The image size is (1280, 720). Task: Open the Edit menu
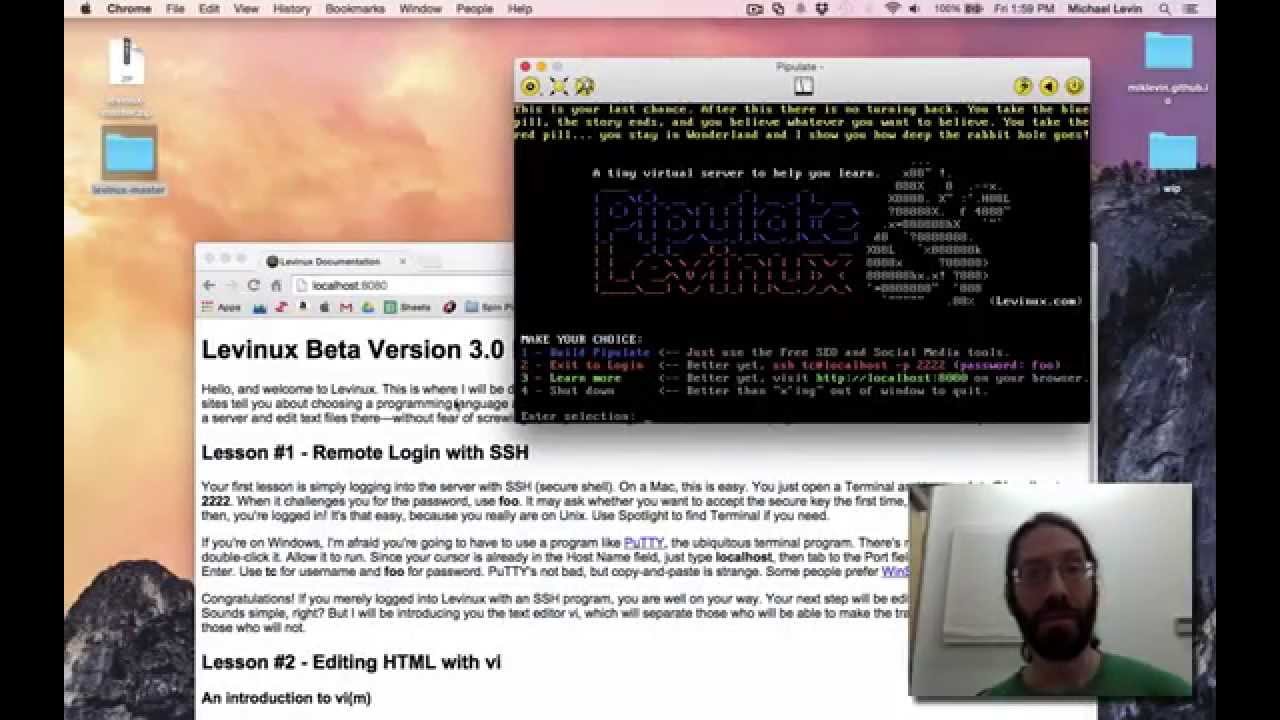coord(209,8)
